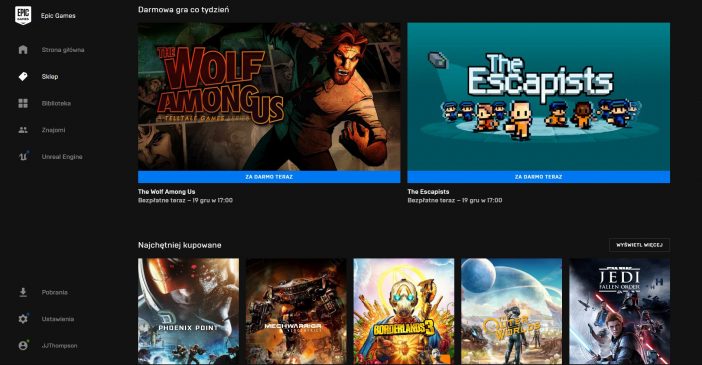Click the home icon beside Strona główna
This screenshot has width=702, height=365.
(23, 50)
